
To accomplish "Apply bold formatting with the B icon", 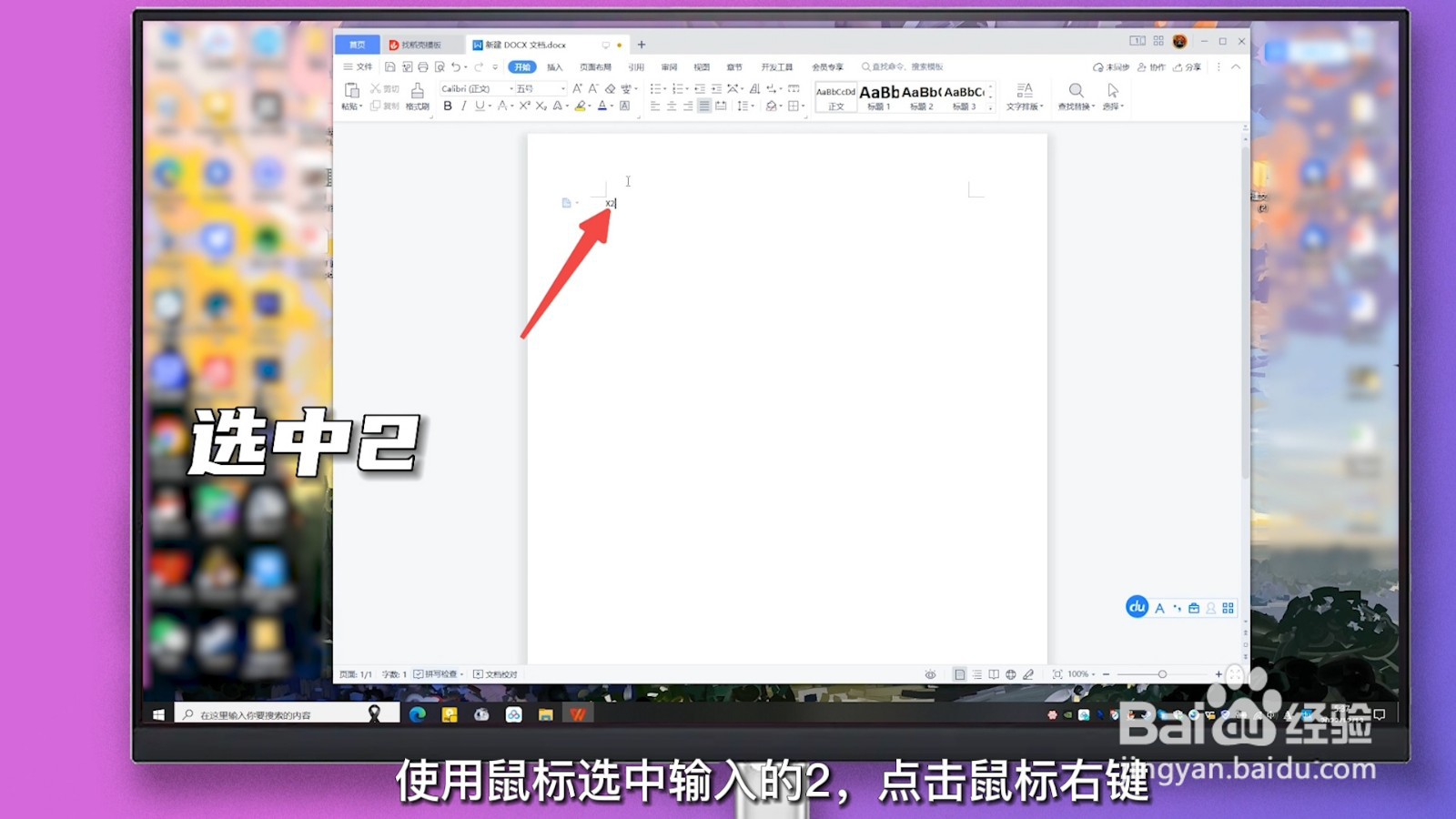I will 448,106.
